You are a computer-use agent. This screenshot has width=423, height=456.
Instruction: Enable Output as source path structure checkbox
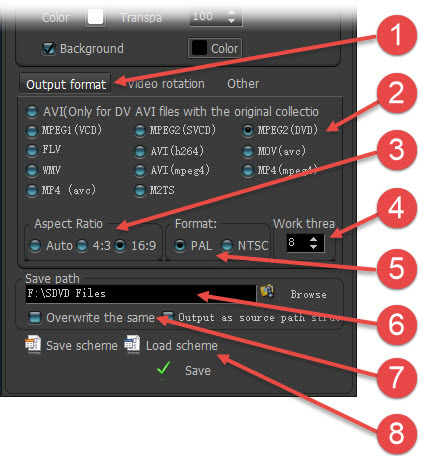click(168, 315)
